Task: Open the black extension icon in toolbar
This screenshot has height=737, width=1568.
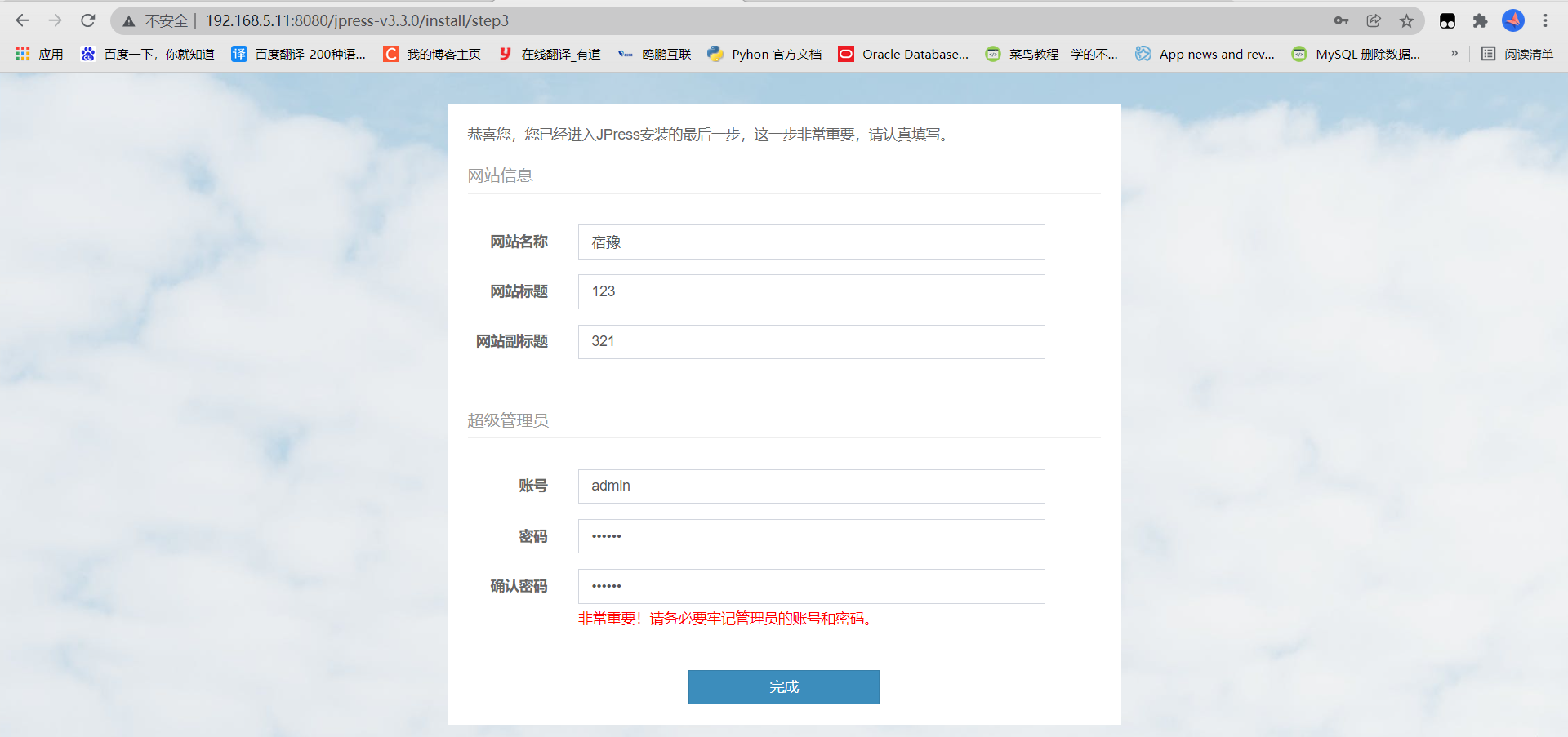Action: coord(1447,20)
